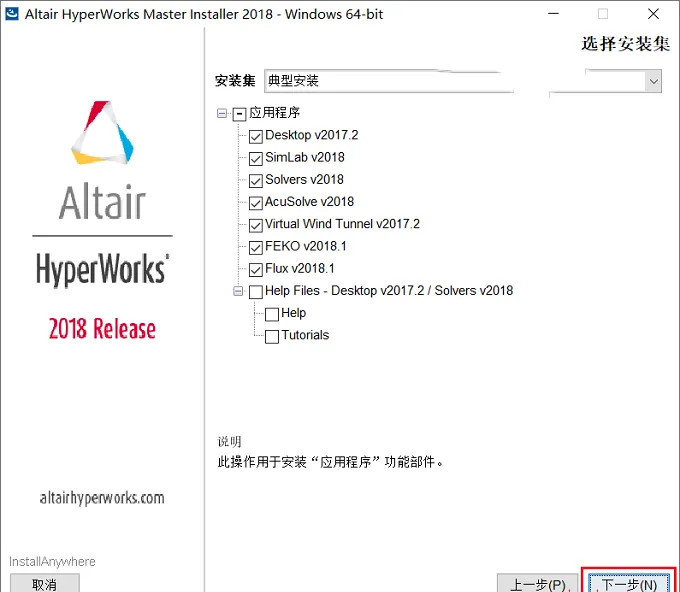Collapse the 应用程序 tree node

pos(222,114)
